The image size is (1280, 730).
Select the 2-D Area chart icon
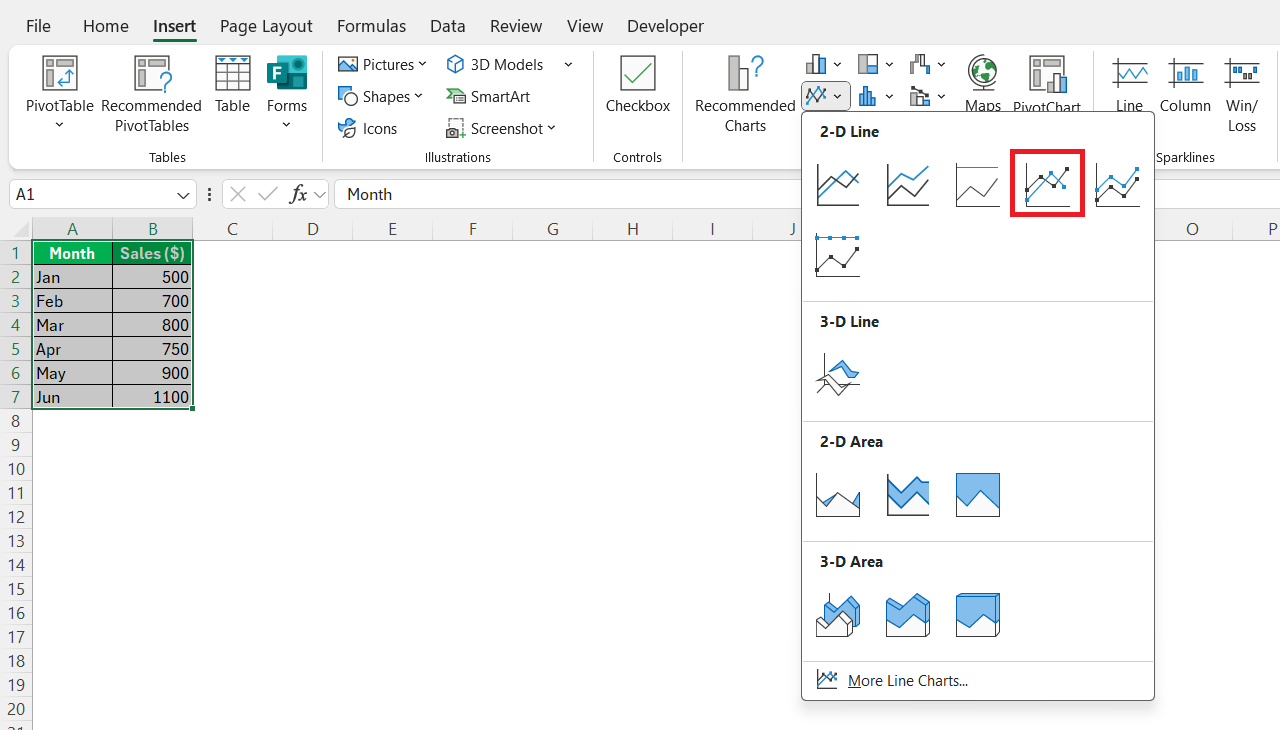tap(838, 495)
